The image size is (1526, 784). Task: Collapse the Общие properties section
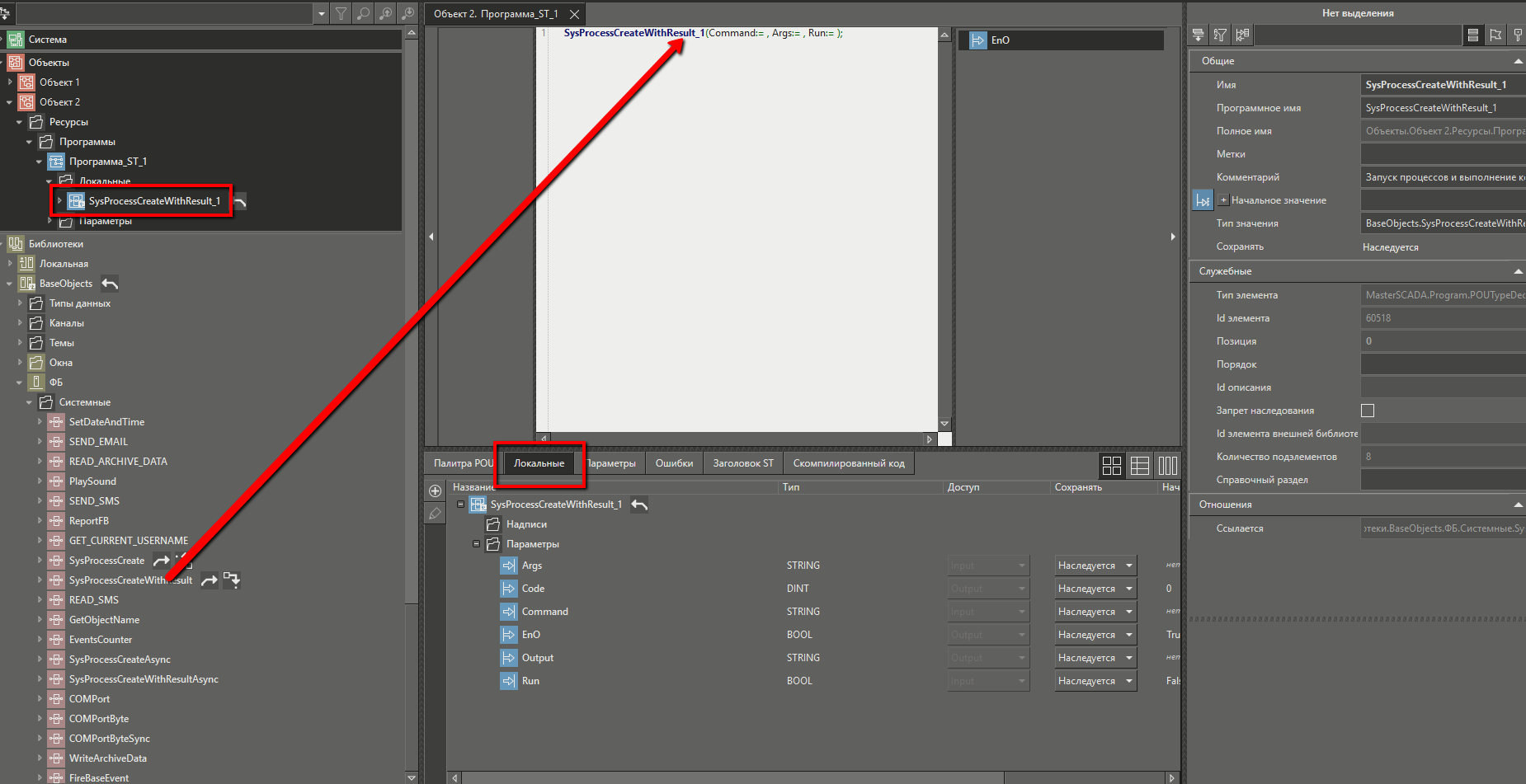(x=1518, y=61)
